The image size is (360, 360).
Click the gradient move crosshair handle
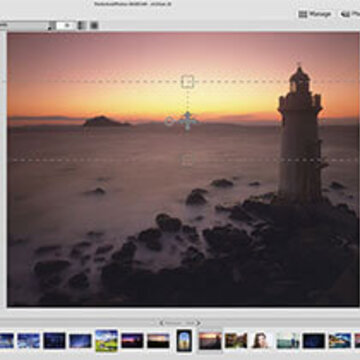pyautogui.click(x=188, y=121)
